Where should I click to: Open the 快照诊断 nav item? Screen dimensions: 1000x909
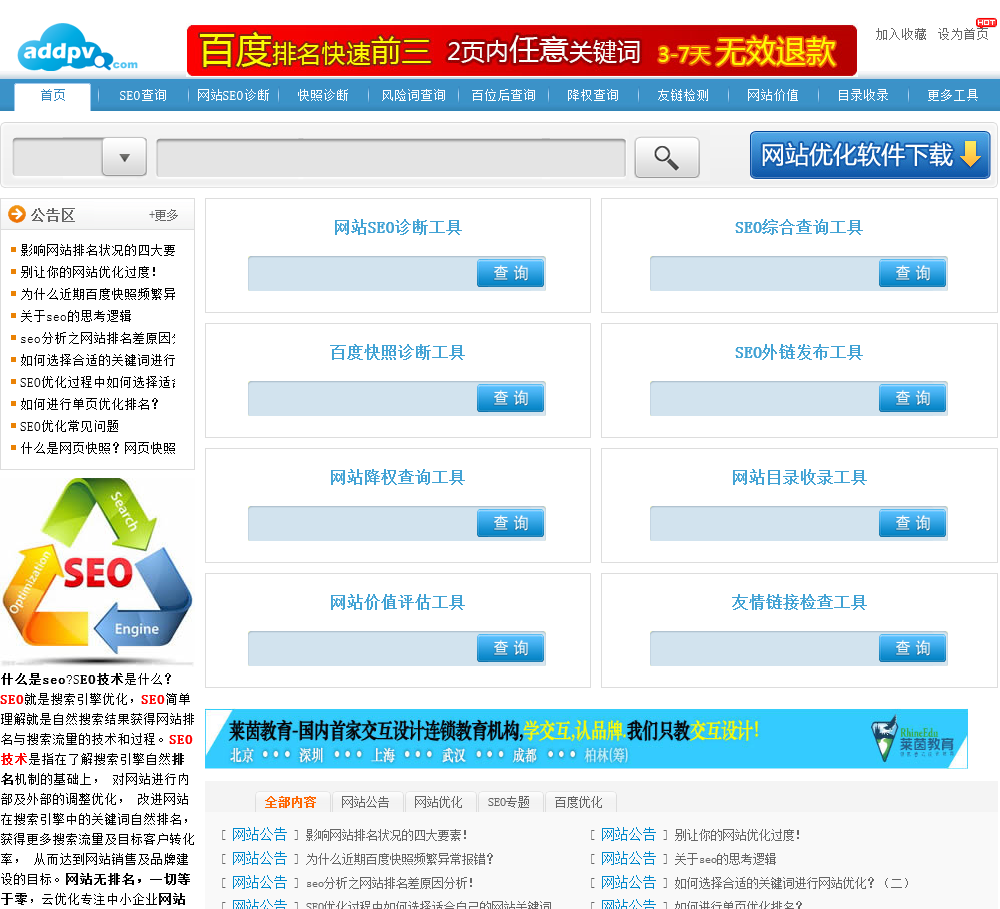click(323, 96)
